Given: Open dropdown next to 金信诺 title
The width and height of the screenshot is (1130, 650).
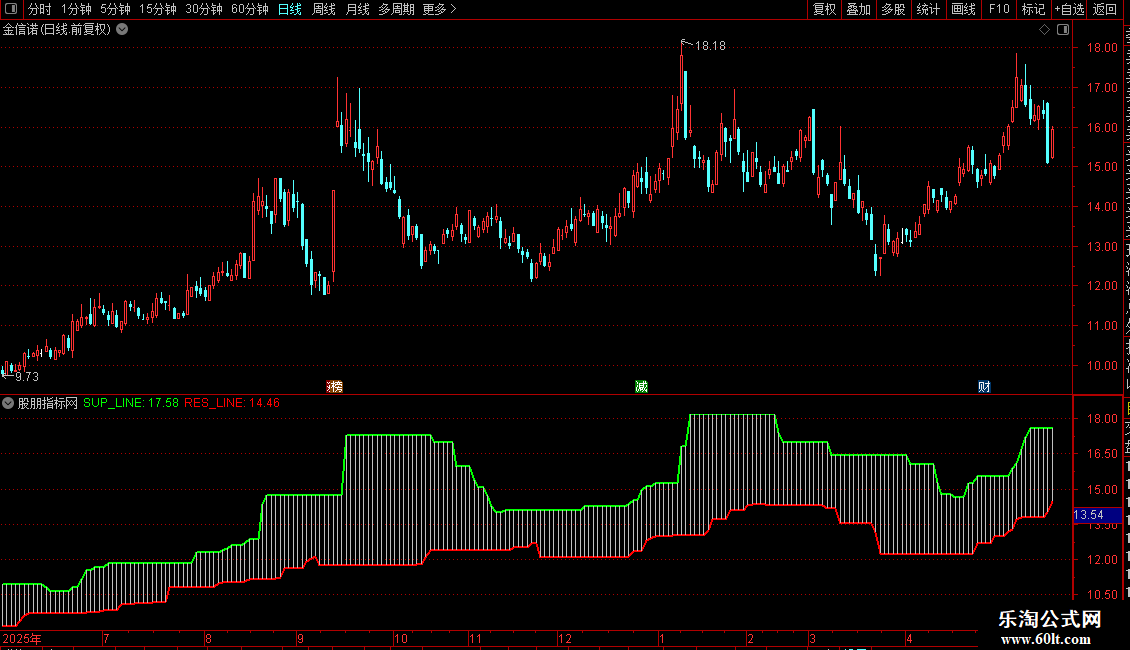Looking at the screenshot, I should click(123, 30).
